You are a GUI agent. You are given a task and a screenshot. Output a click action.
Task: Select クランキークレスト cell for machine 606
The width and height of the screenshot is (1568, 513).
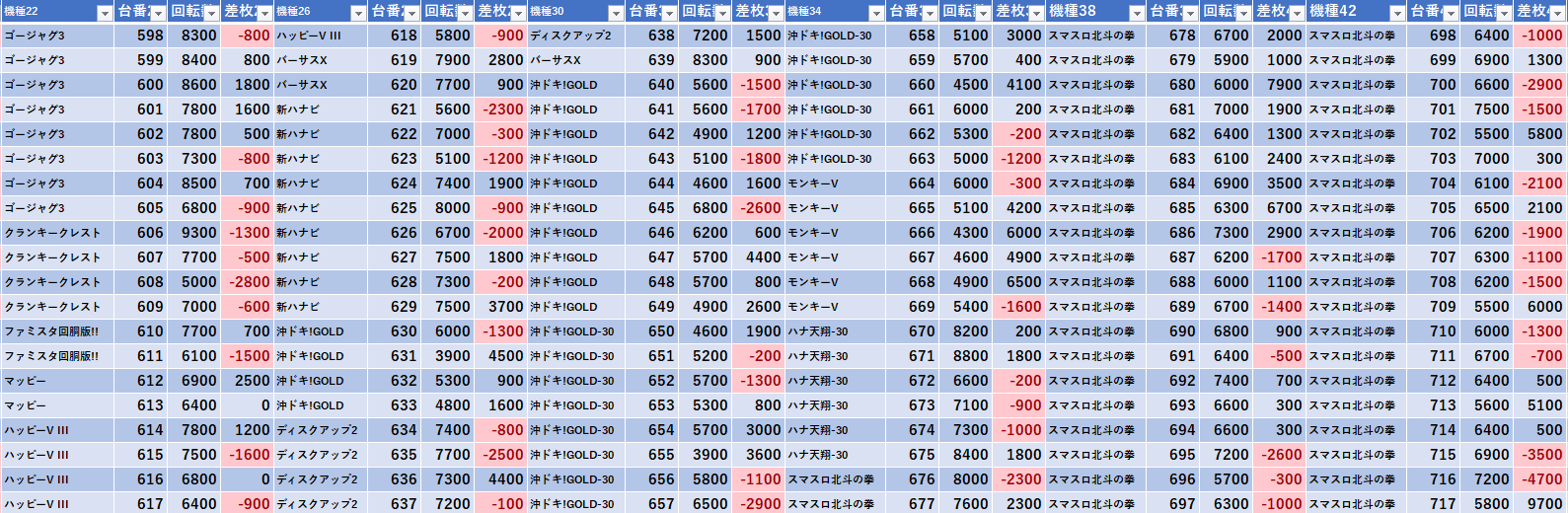[57, 233]
